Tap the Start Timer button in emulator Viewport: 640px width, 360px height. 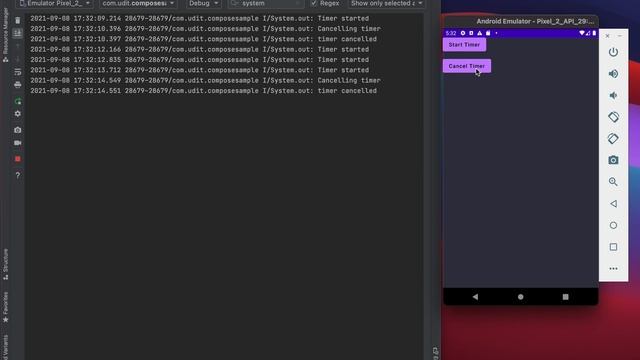464,44
